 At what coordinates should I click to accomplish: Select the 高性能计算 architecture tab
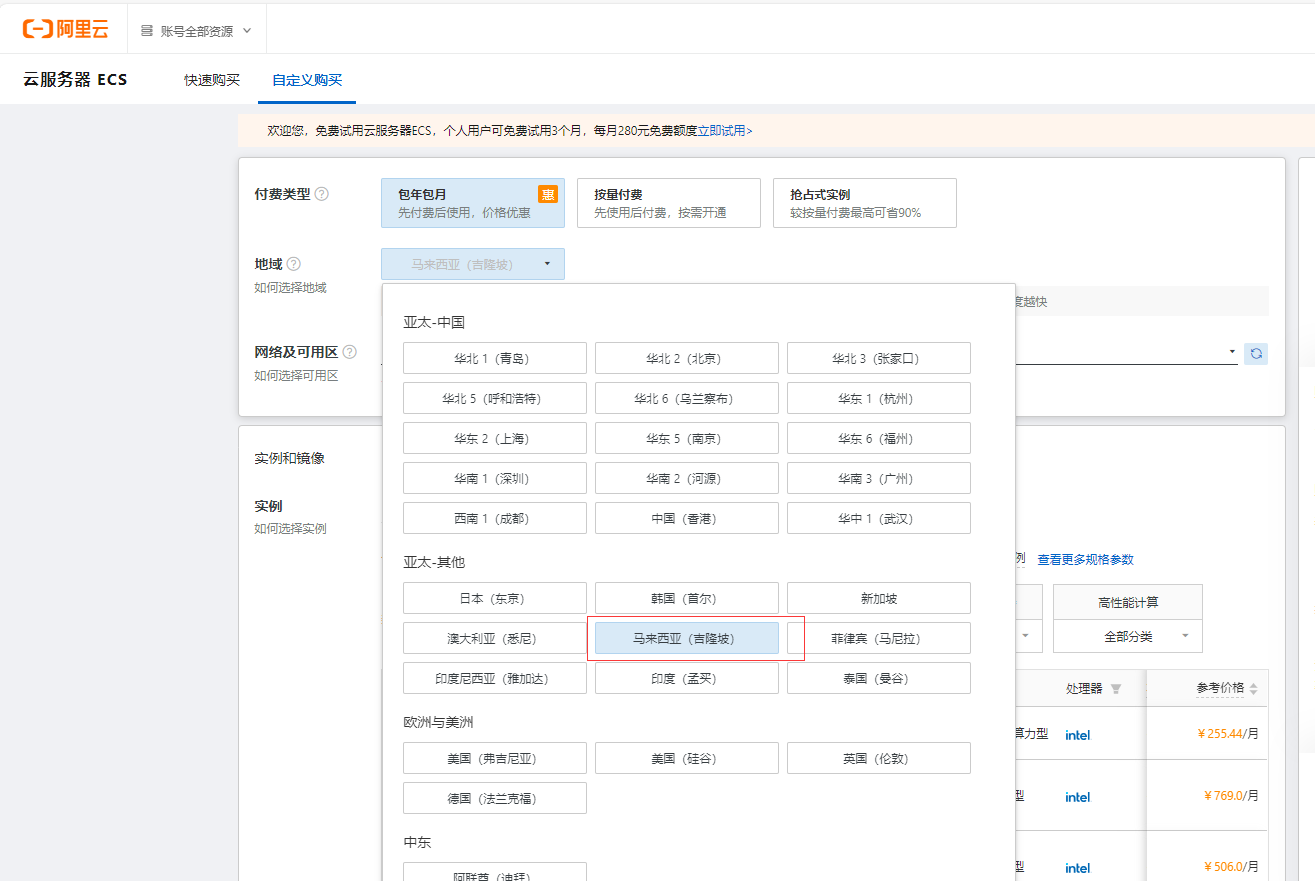[x=1128, y=602]
